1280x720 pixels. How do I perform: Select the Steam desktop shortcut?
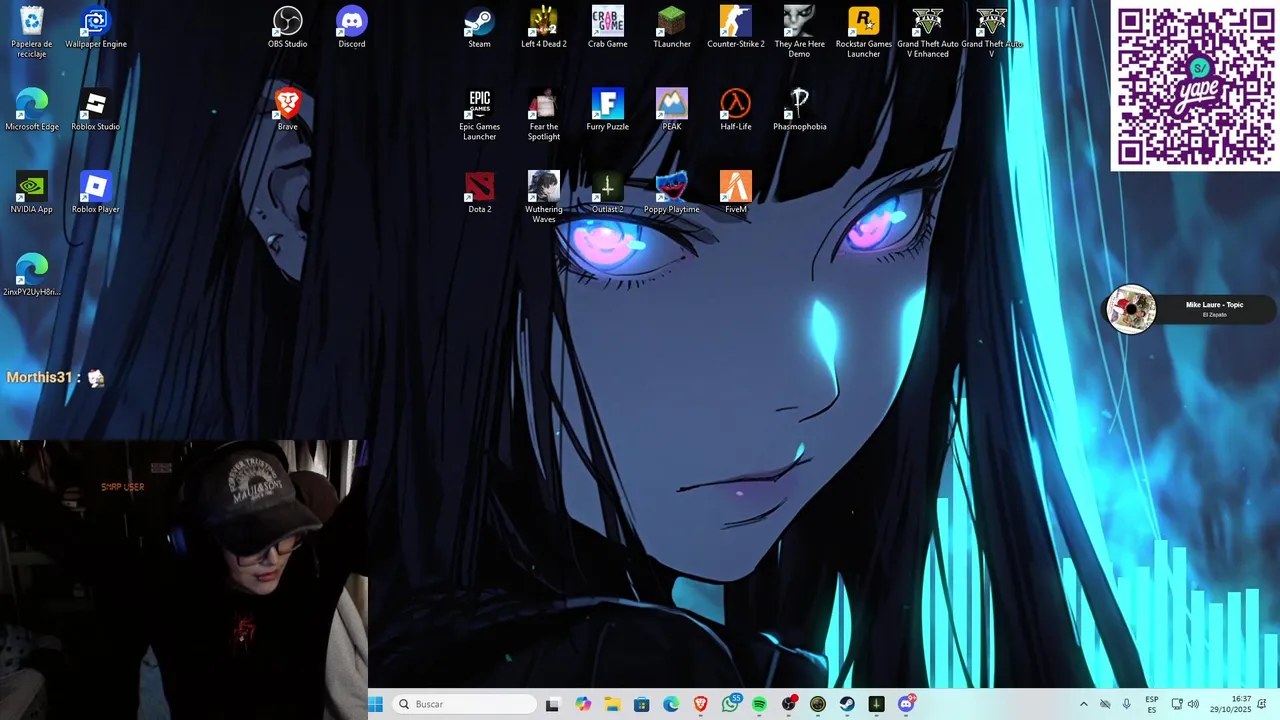click(x=480, y=28)
